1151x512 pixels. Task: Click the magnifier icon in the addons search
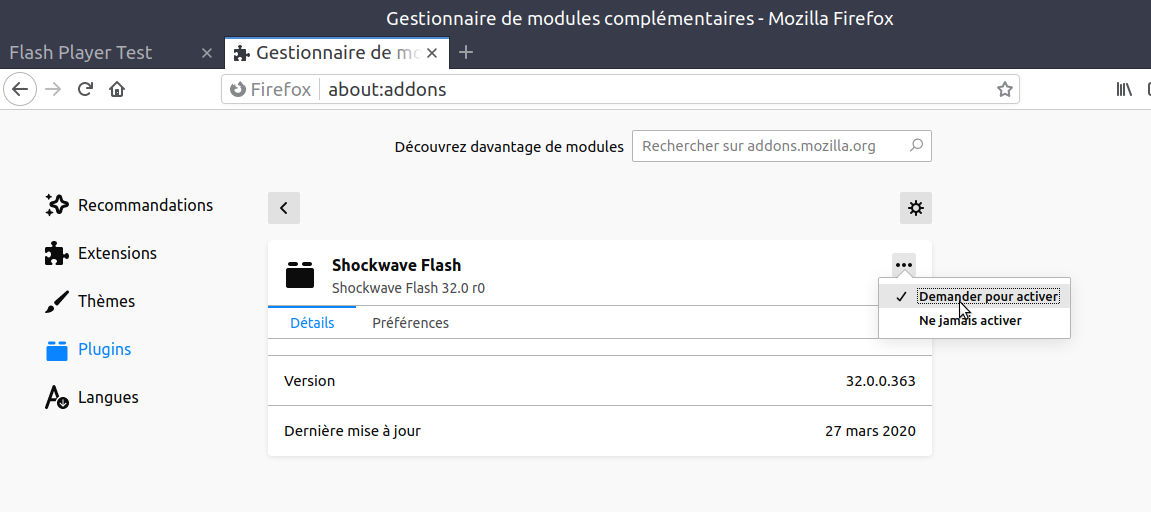916,146
